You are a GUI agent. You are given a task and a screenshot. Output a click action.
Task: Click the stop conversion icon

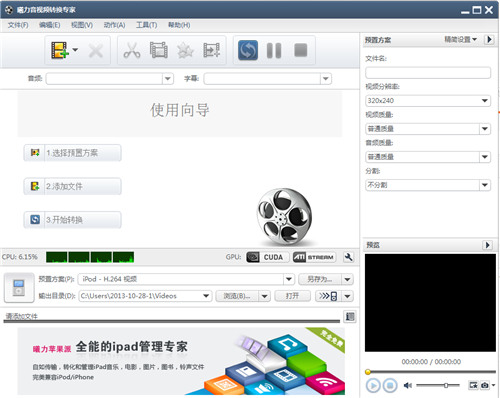301,50
